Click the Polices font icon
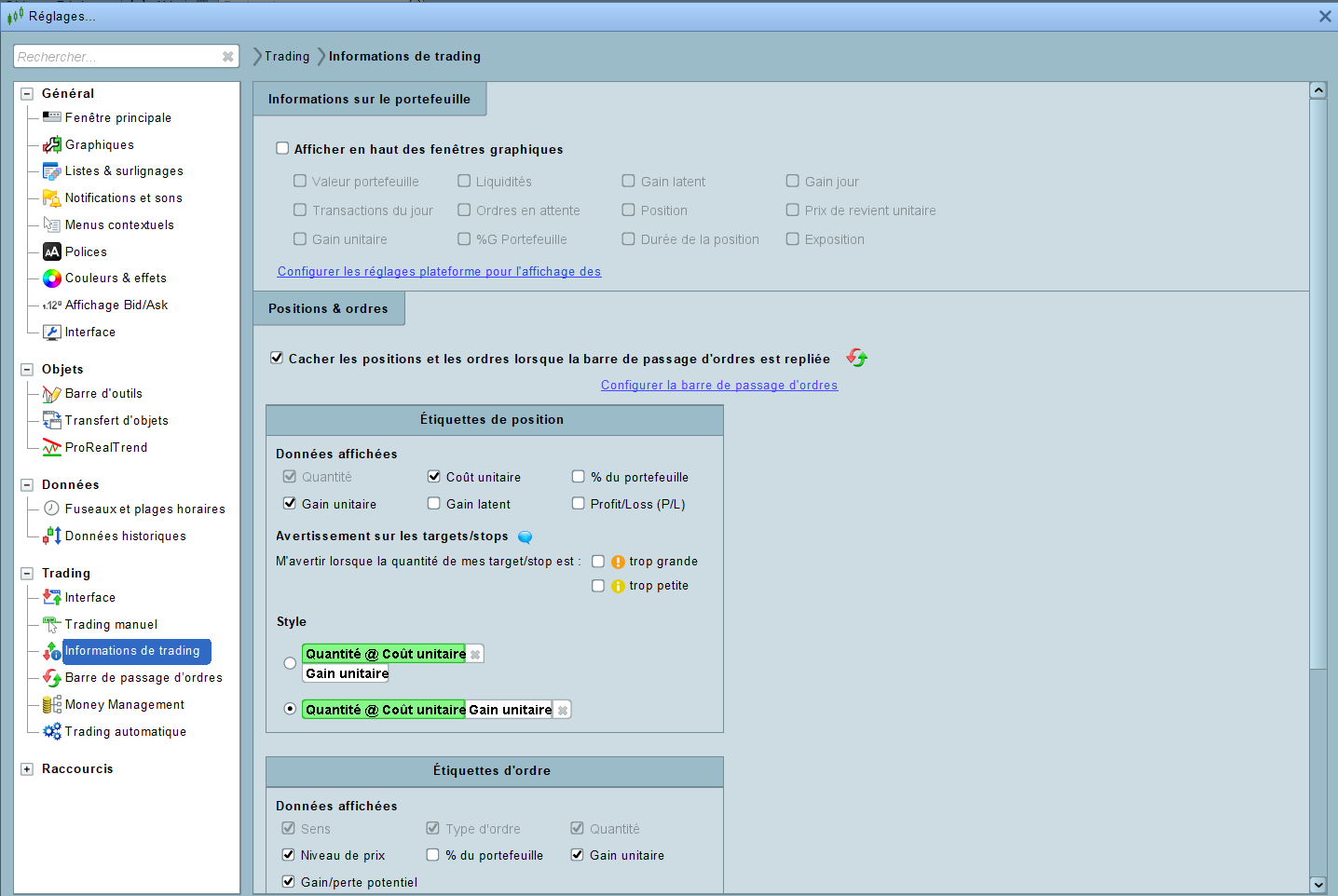The image size is (1338, 896). pos(52,251)
